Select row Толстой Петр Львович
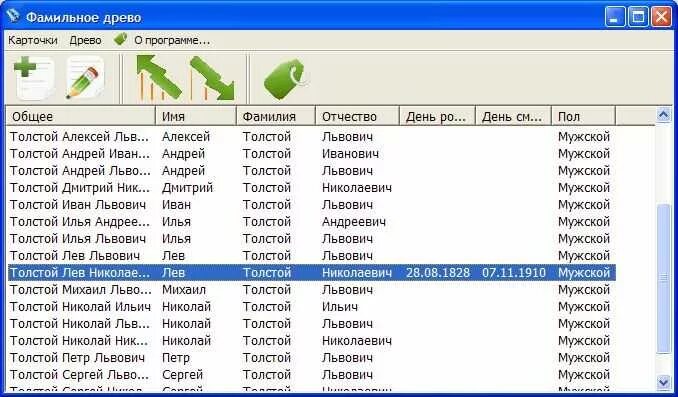This screenshot has height=397, width=678. [311, 358]
